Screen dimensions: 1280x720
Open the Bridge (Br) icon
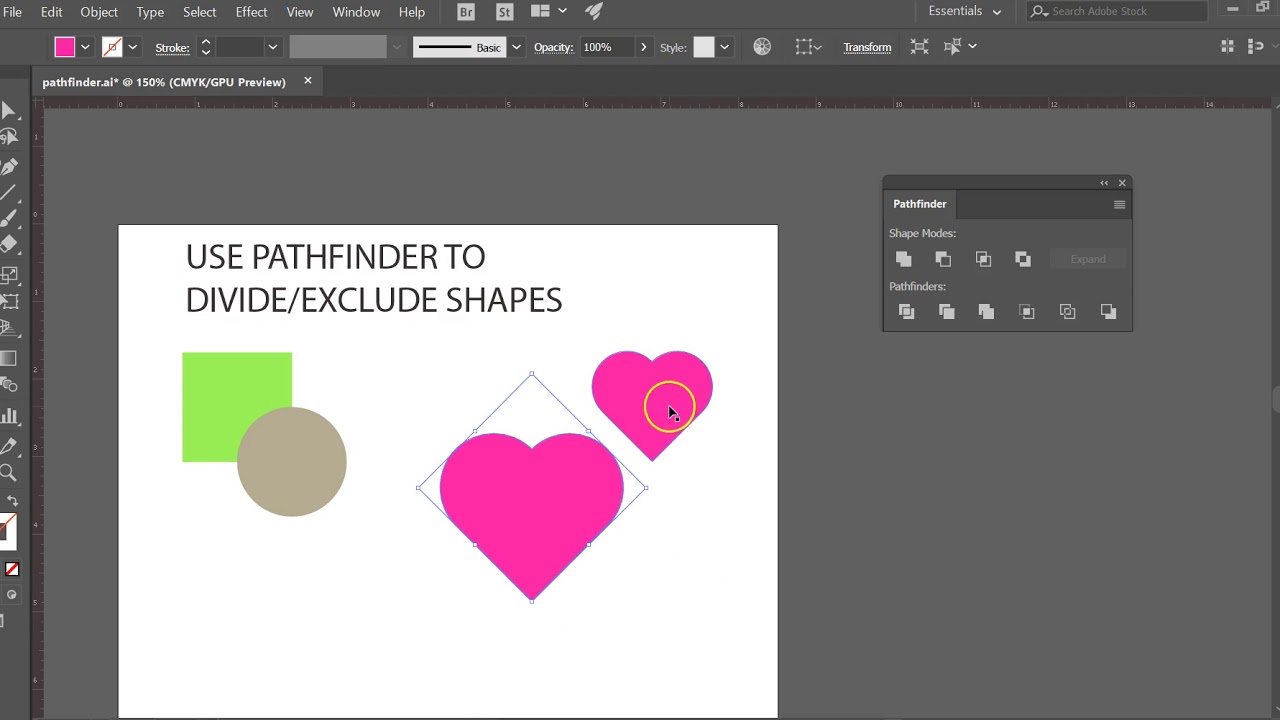pos(466,12)
